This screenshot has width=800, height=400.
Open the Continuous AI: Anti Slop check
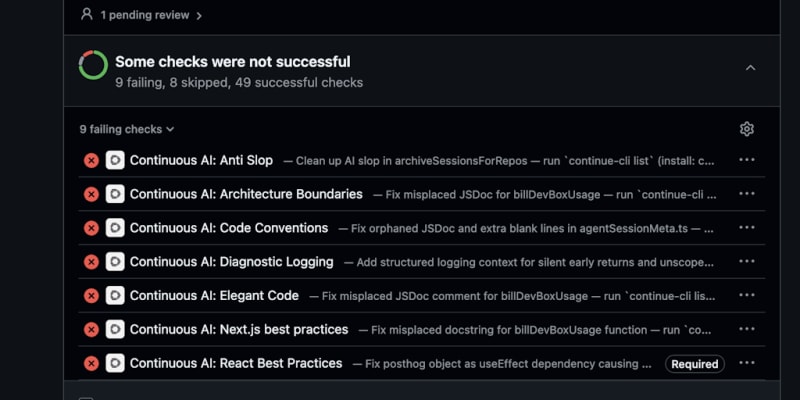[201, 160]
